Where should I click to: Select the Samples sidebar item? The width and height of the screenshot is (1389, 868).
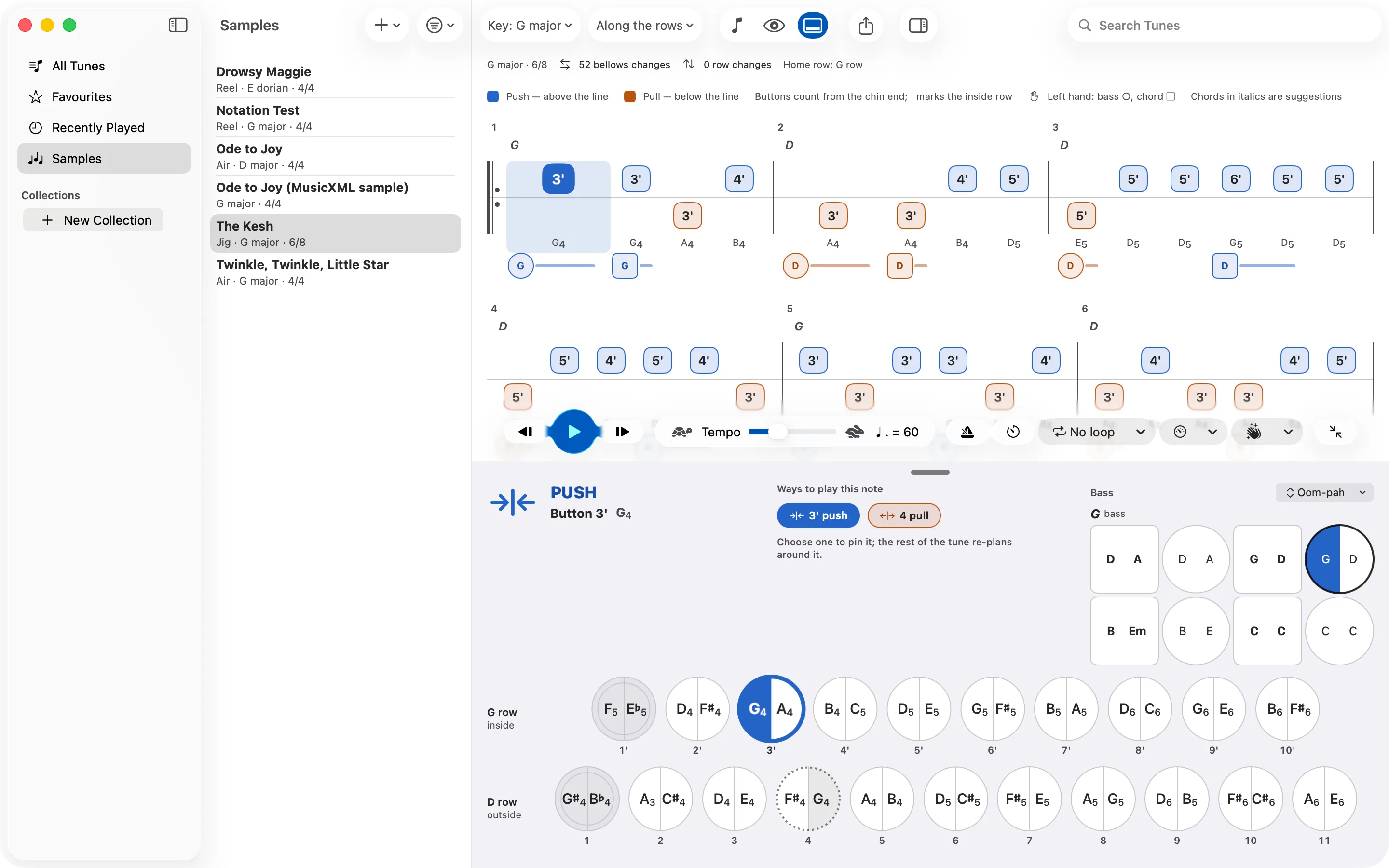(x=103, y=159)
